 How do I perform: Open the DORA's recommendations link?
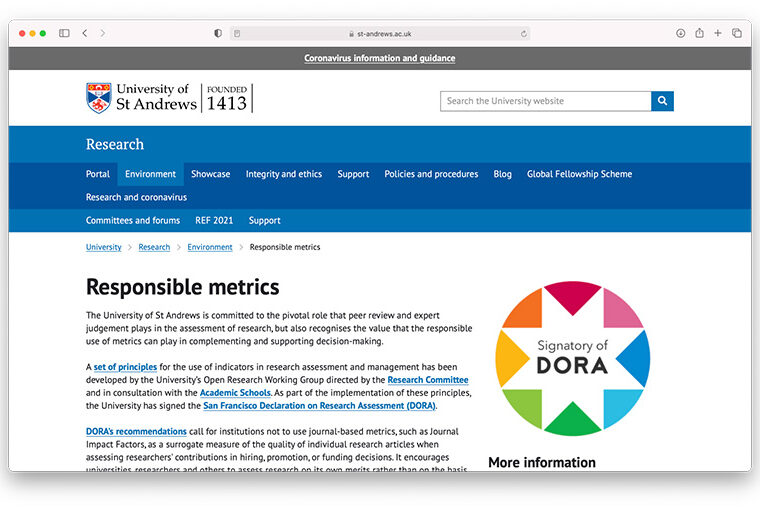[136, 431]
